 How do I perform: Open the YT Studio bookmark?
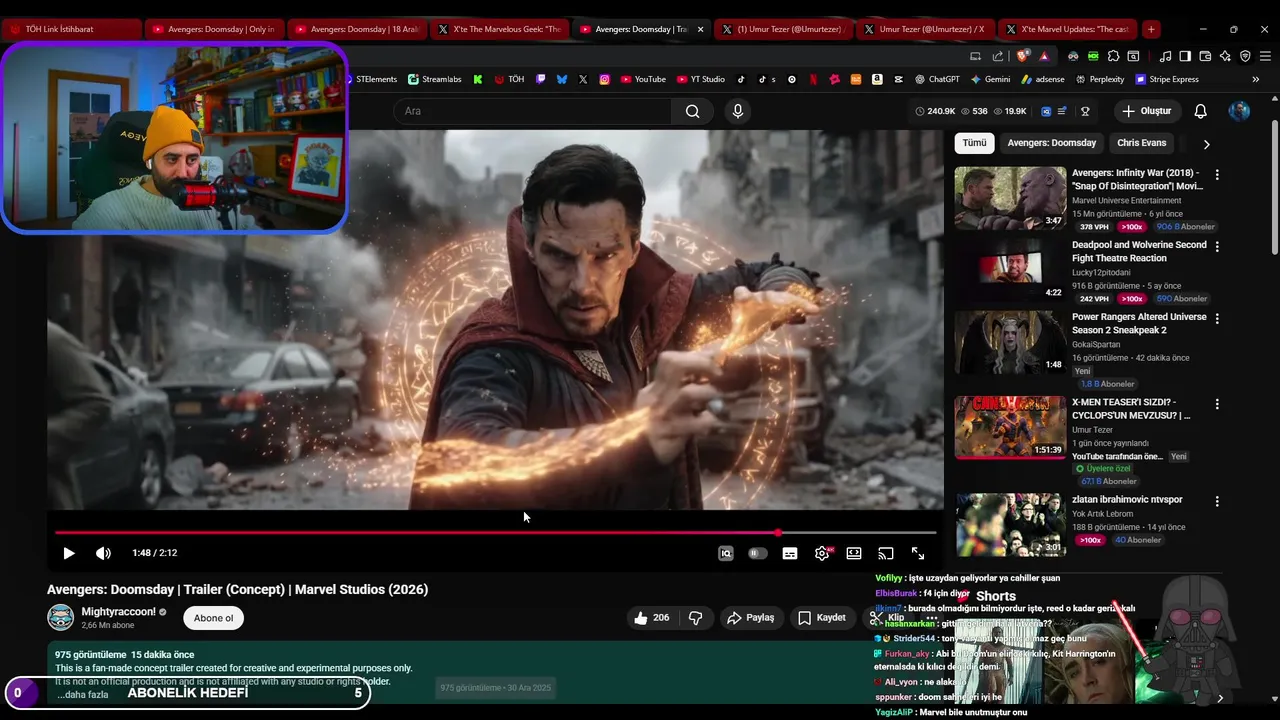point(700,79)
